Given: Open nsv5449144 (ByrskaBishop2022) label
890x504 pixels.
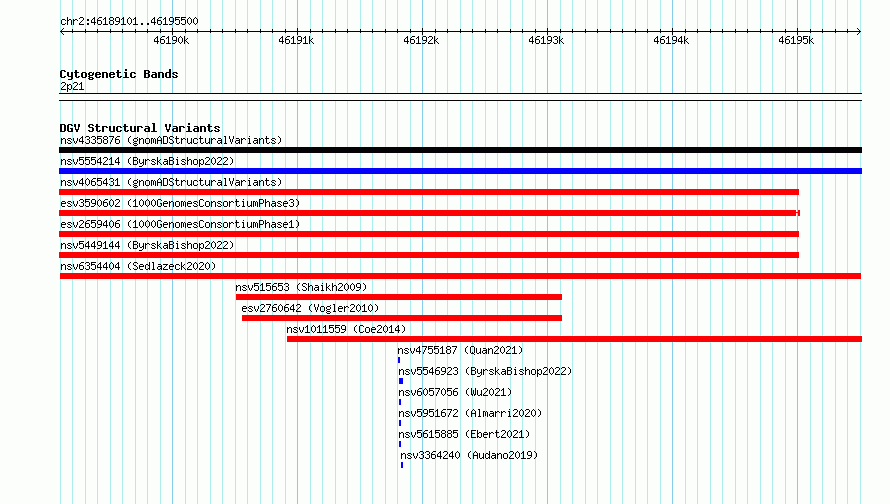Looking at the screenshot, I should click(x=147, y=245).
